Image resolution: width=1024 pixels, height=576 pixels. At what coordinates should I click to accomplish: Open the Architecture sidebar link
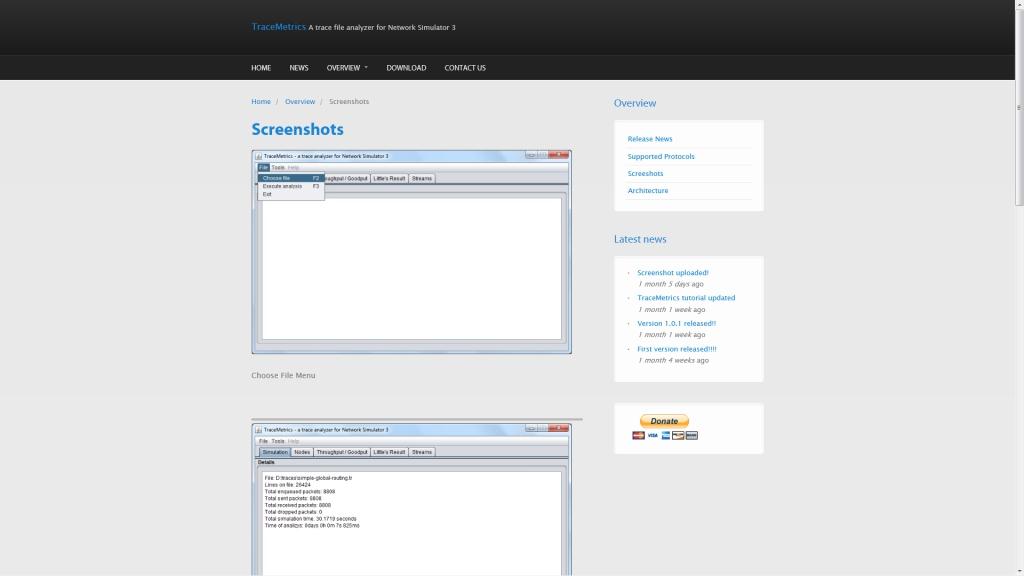pos(648,191)
